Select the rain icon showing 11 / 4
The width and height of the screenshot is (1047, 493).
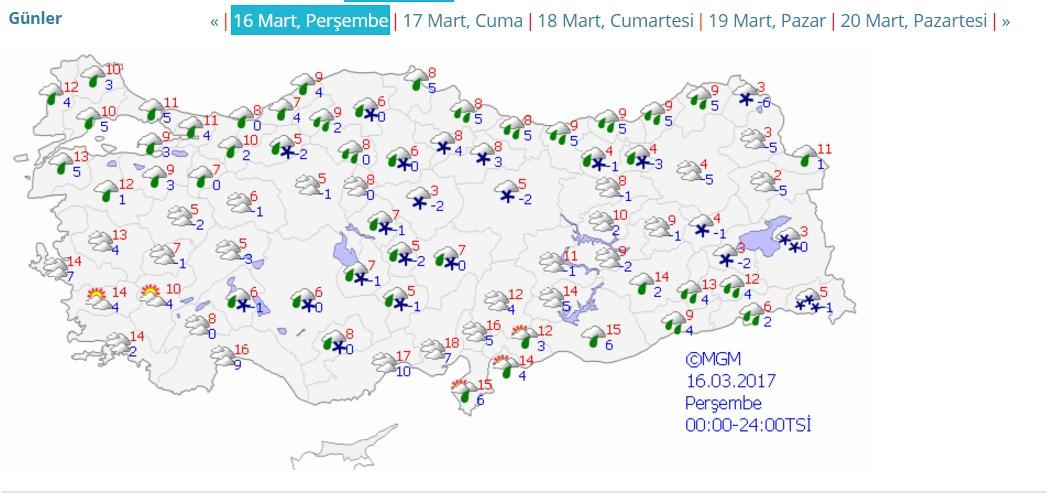(192, 127)
